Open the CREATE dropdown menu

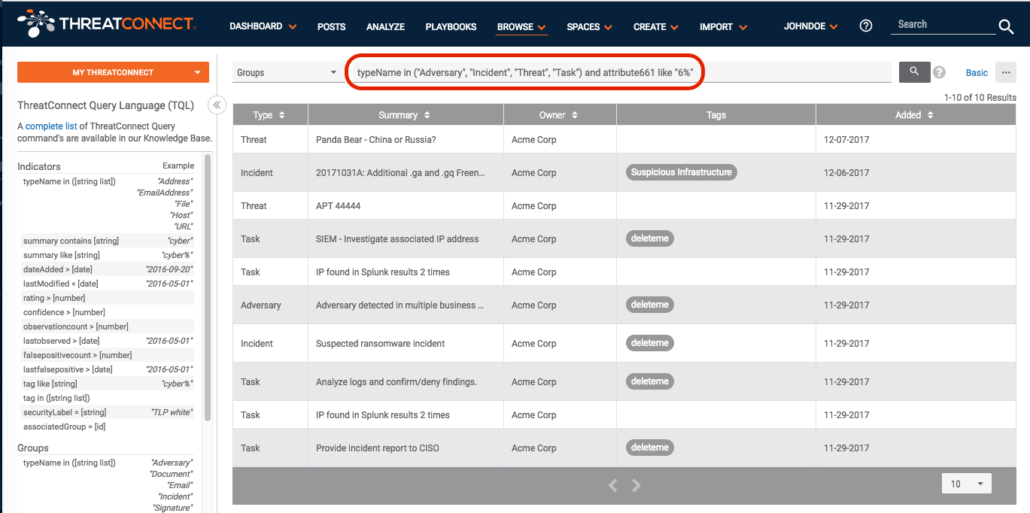pyautogui.click(x=656, y=27)
